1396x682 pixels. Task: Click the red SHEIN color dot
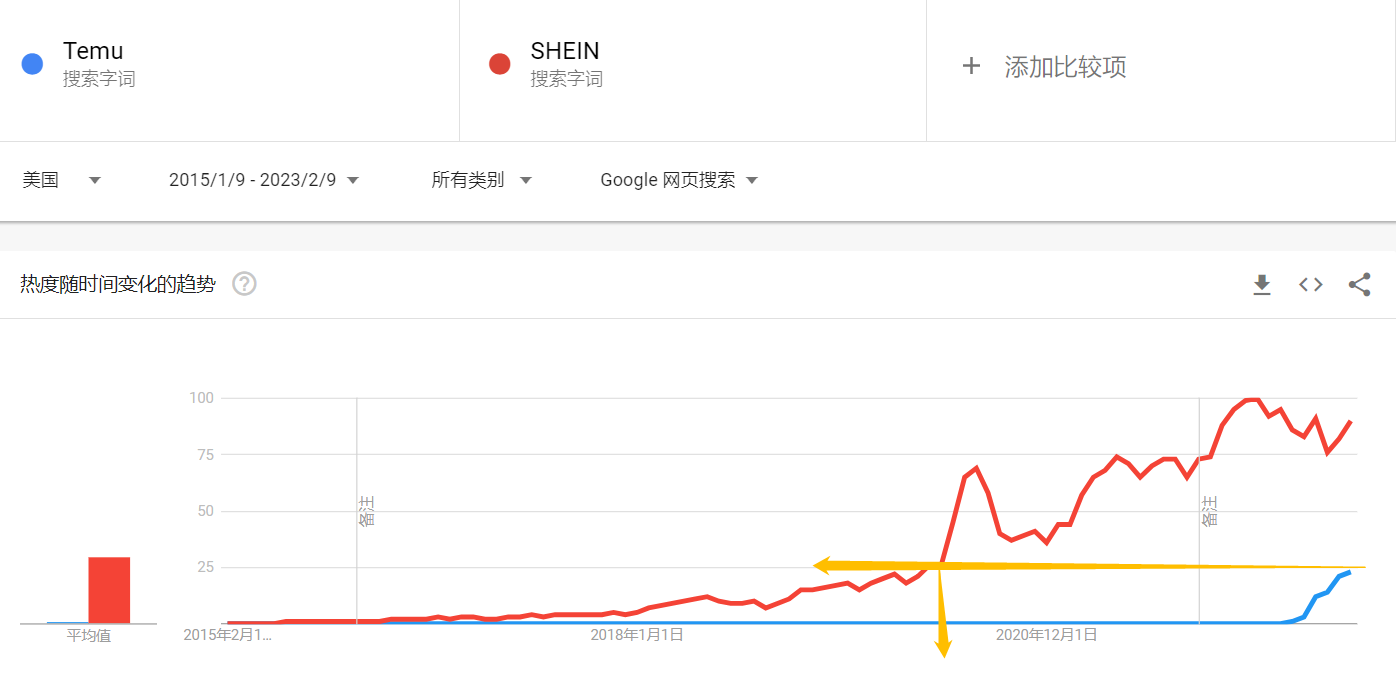click(499, 64)
